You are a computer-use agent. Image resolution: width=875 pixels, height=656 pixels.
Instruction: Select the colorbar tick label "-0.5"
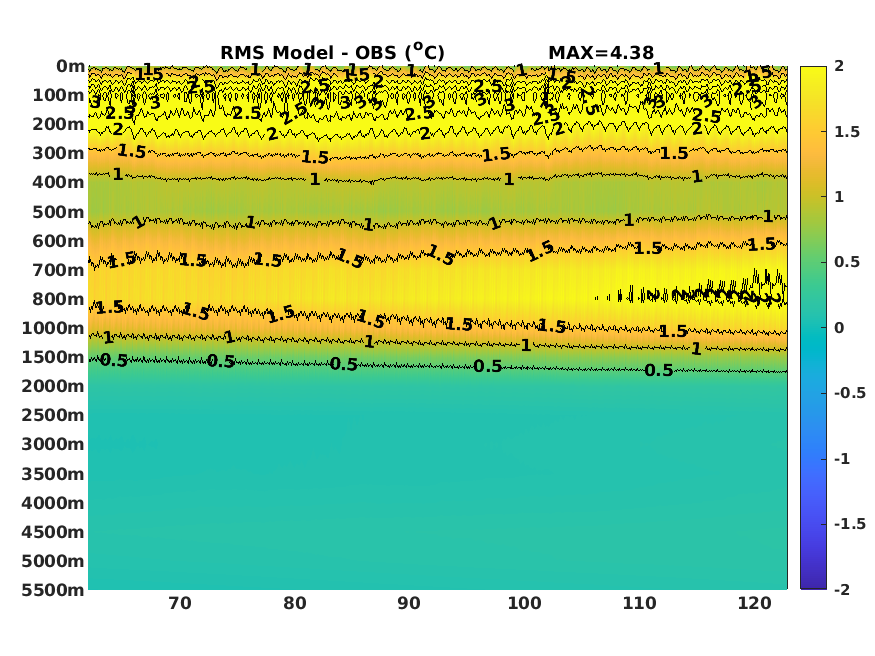click(850, 393)
